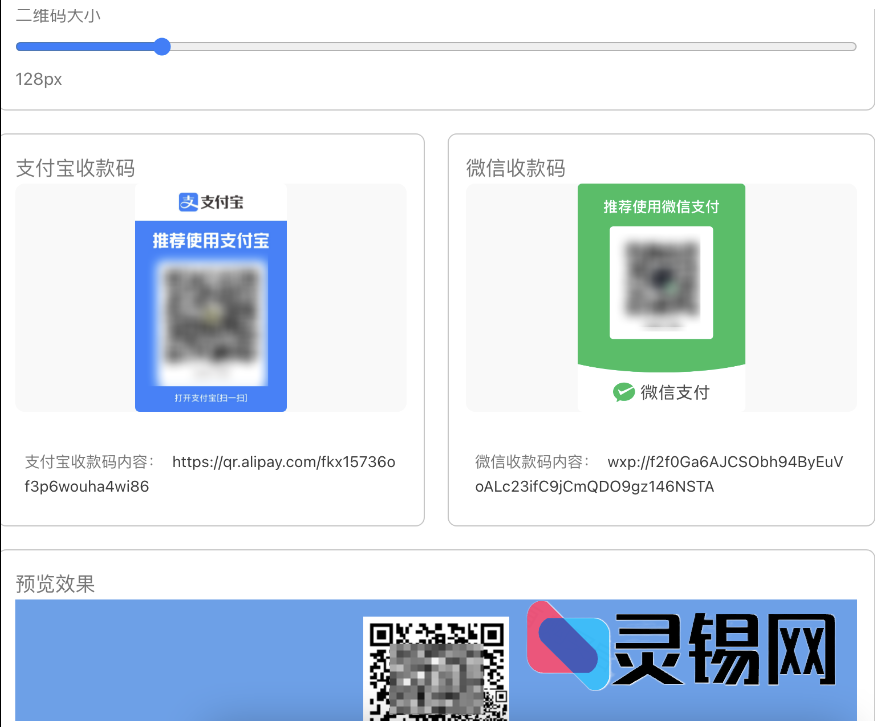Image resolution: width=875 pixels, height=727 pixels.
Task: Open the Alipay payment code image
Action: (211, 298)
